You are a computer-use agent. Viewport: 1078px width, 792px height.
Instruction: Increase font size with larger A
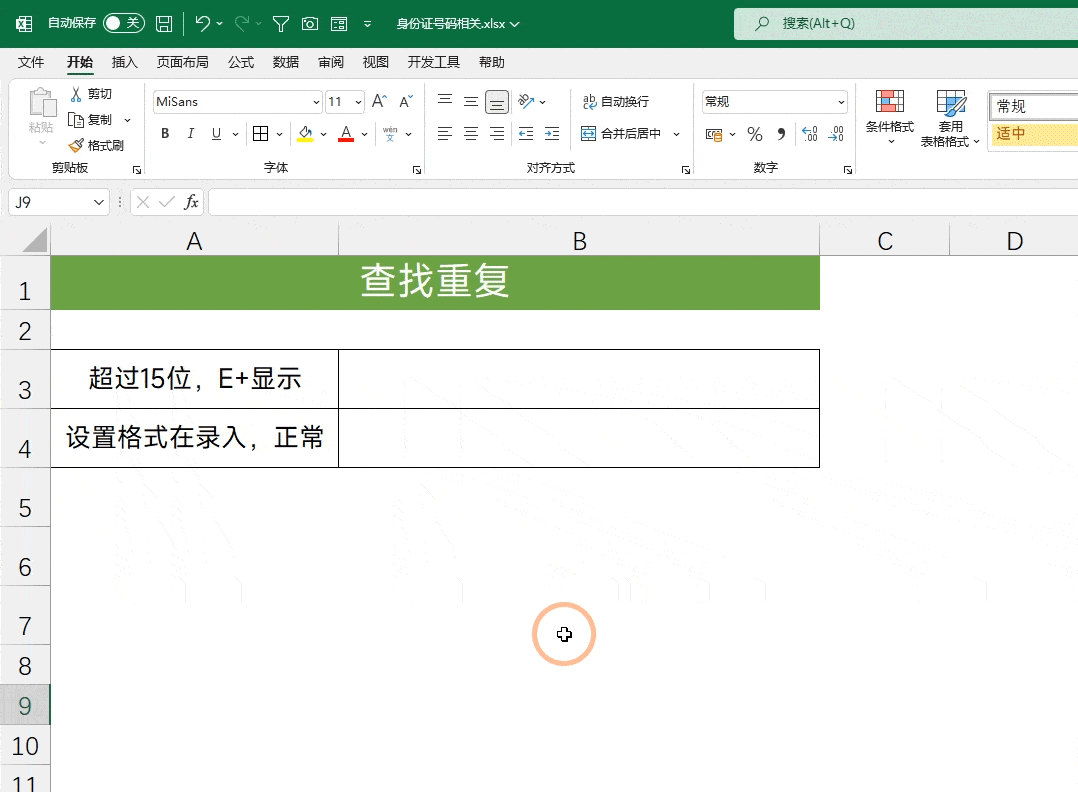(x=379, y=102)
